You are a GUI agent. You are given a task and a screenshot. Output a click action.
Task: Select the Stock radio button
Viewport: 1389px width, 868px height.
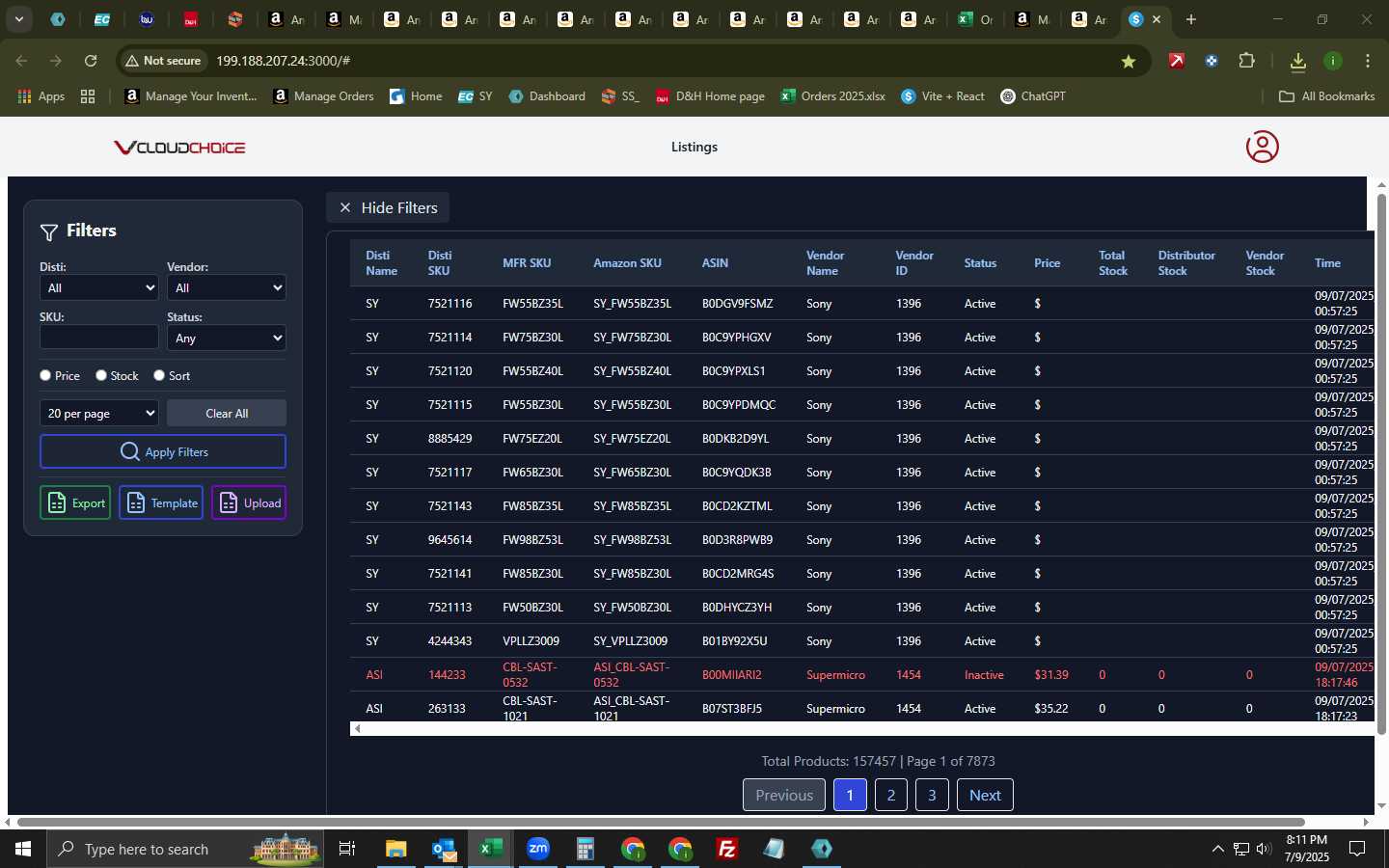click(101, 375)
